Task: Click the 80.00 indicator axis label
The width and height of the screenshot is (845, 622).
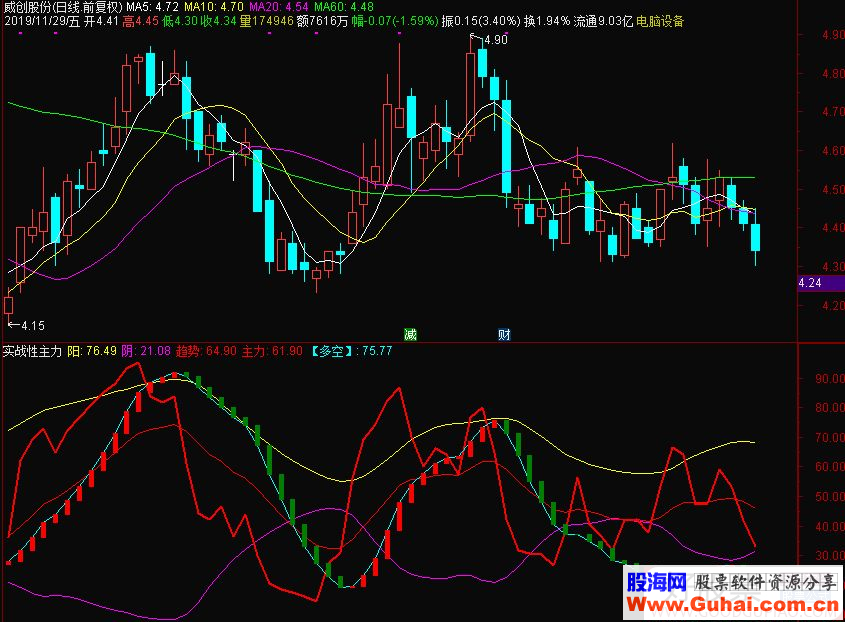Action: (x=830, y=407)
